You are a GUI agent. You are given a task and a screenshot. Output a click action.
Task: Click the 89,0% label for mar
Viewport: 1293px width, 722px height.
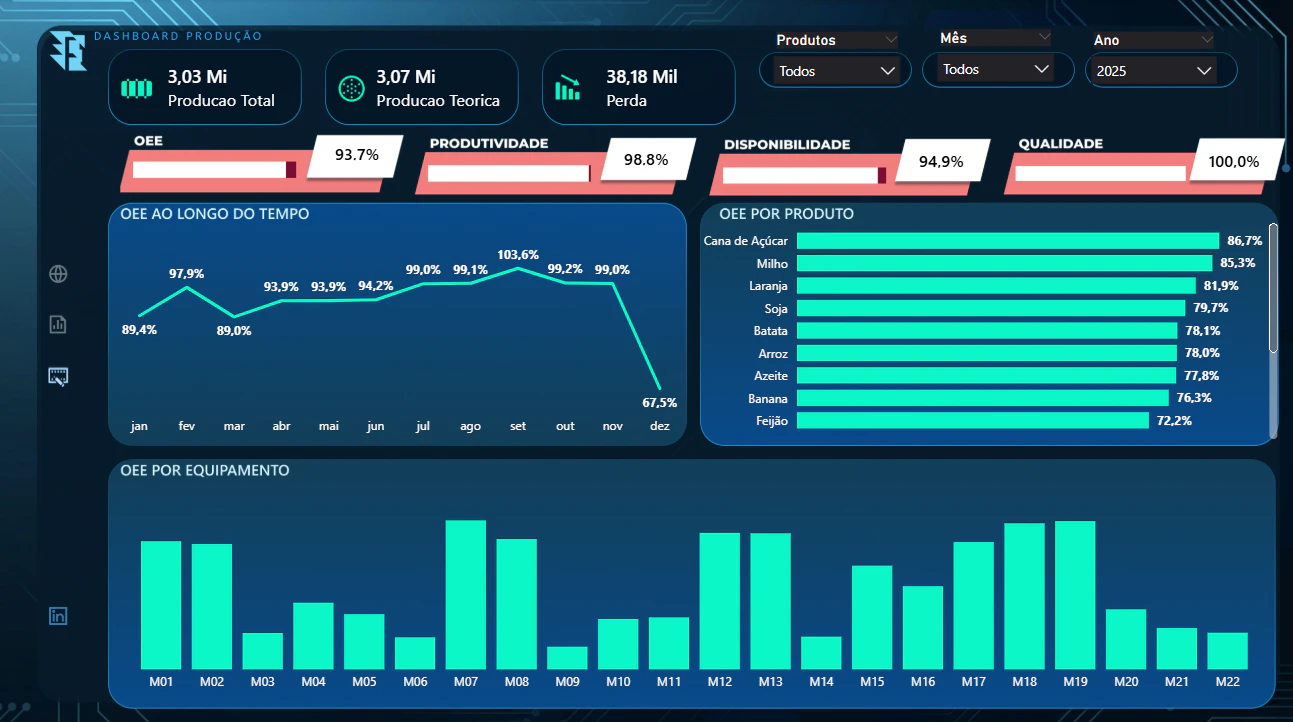234,331
